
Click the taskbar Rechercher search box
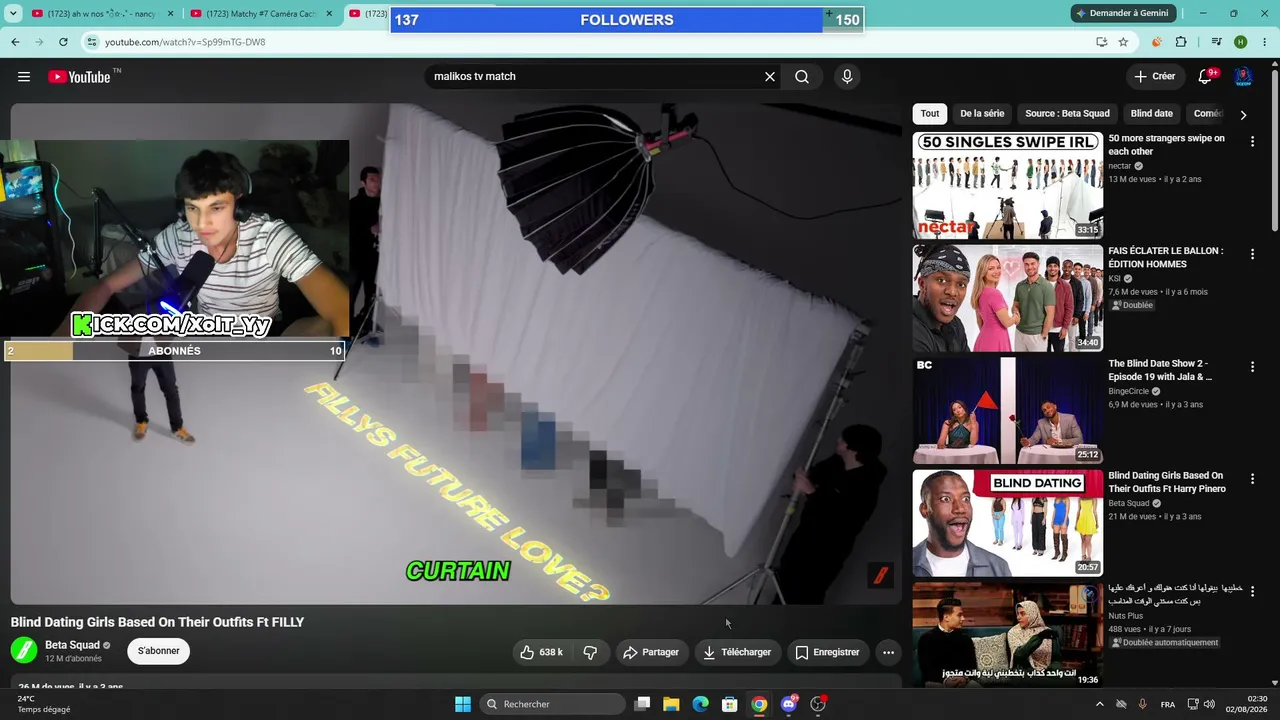pyautogui.click(x=553, y=704)
